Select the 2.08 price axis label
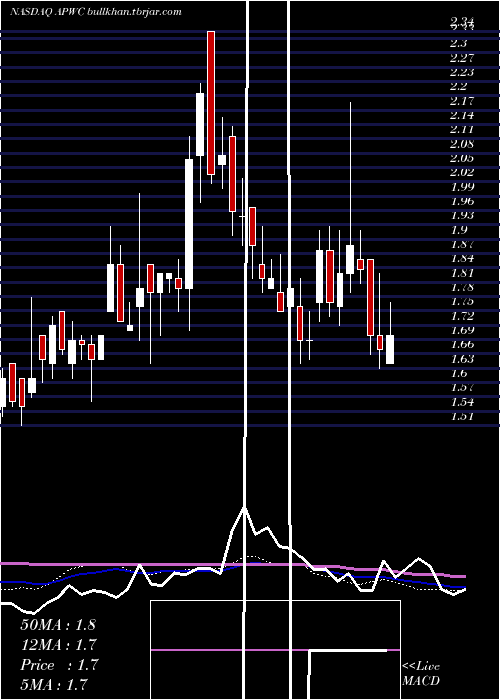This screenshot has height=700, width=500. click(462, 144)
